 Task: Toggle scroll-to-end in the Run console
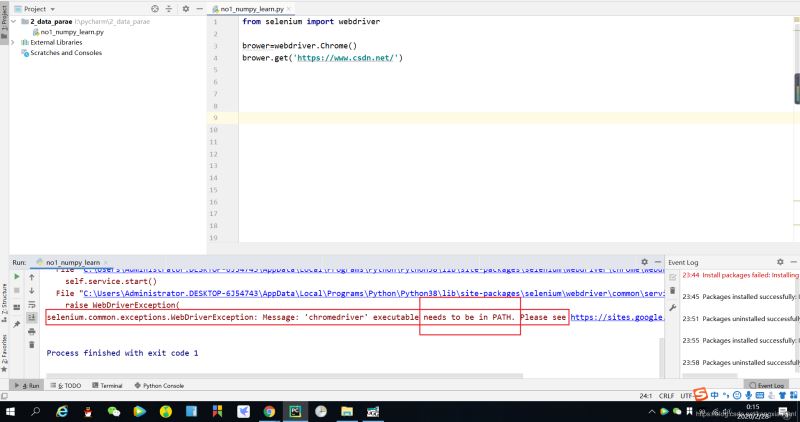32,317
